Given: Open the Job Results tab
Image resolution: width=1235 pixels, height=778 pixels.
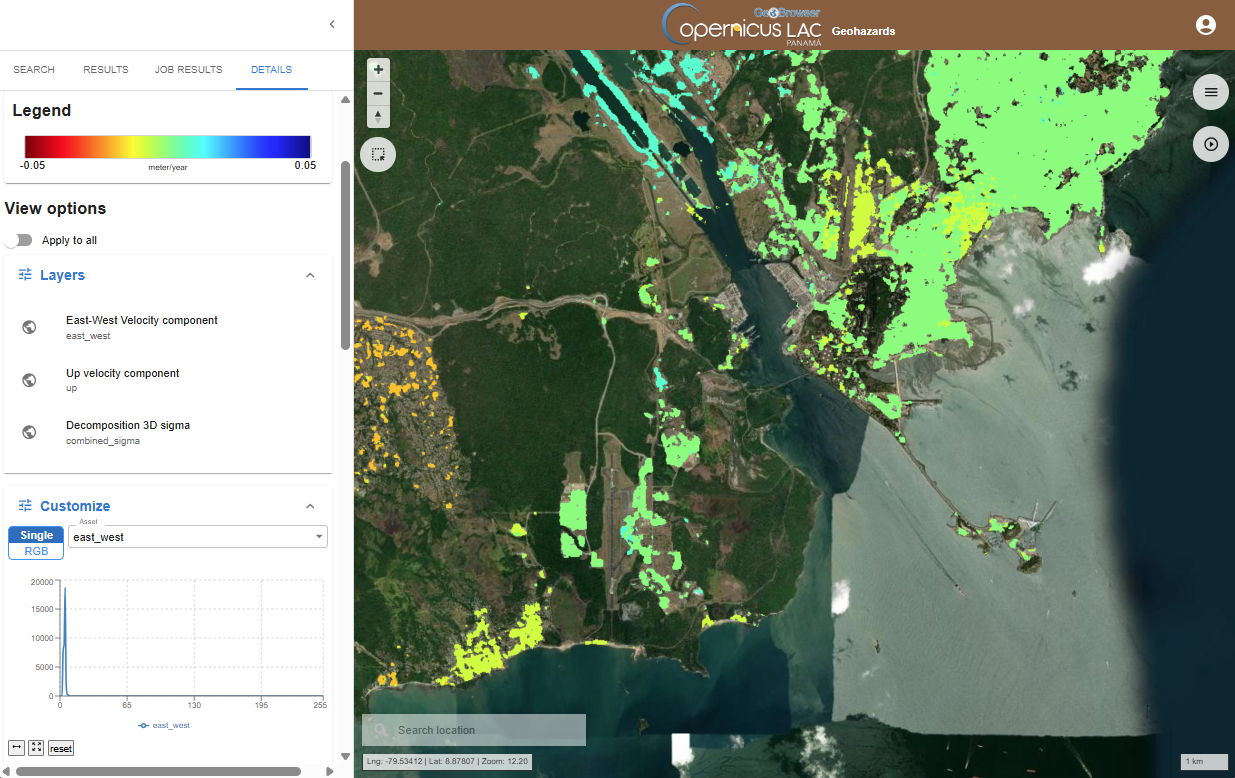Looking at the screenshot, I should pos(188,70).
